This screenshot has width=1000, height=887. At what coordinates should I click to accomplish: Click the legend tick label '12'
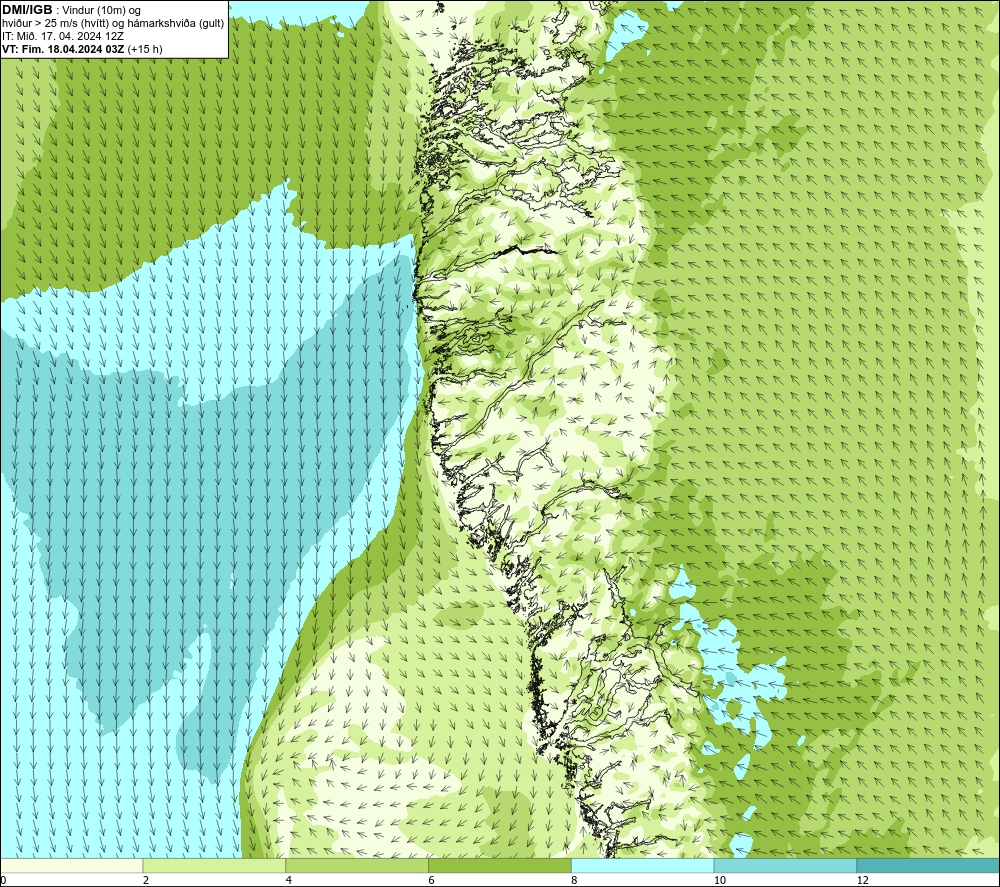pyautogui.click(x=862, y=880)
